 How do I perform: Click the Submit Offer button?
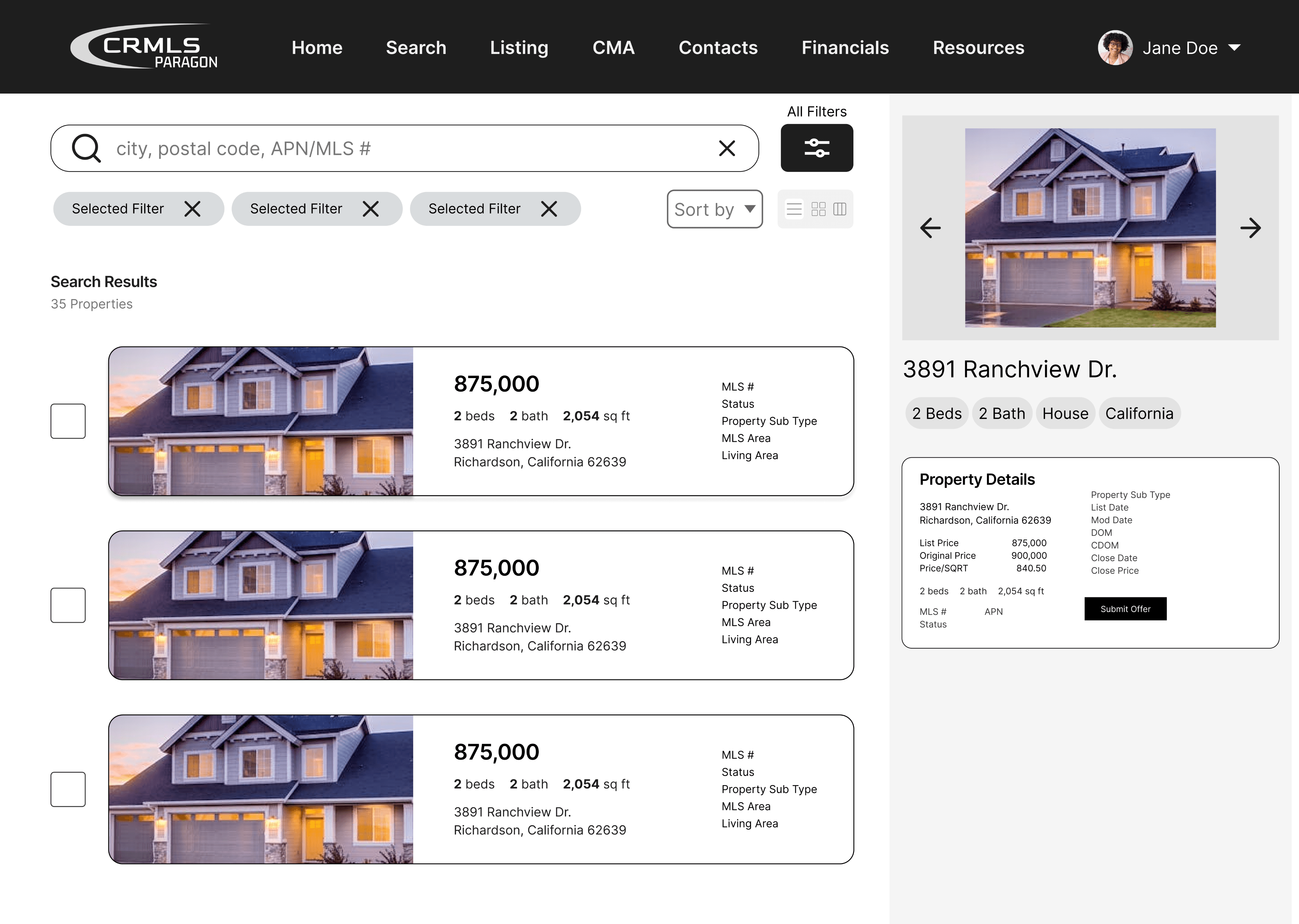tap(1125, 609)
